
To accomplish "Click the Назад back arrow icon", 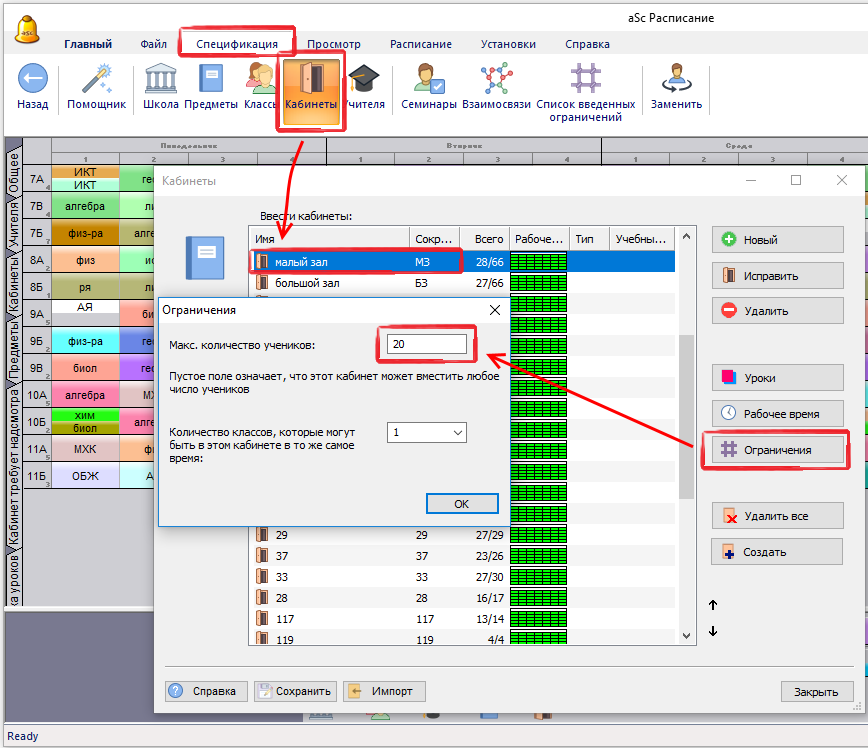I will tap(33, 80).
